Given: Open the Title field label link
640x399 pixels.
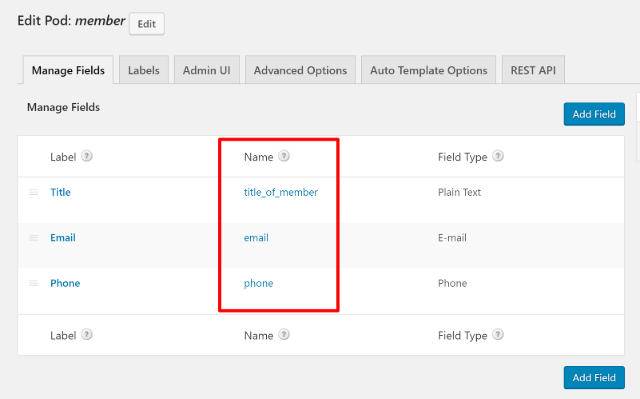Looking at the screenshot, I should pyautogui.click(x=60, y=192).
